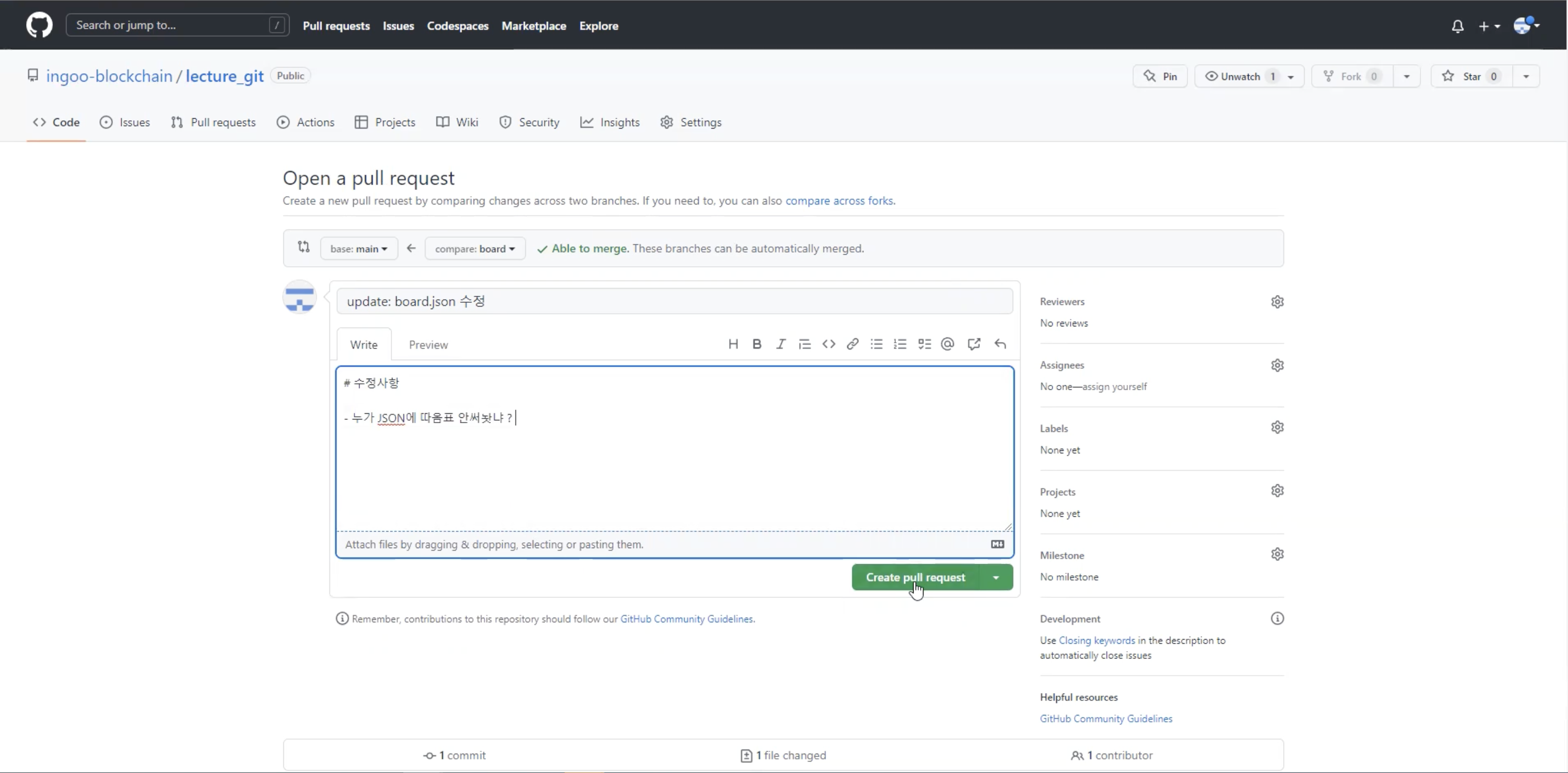Click the Heading formatting icon
Screen dimensions: 1568x773
pyautogui.click(x=733, y=344)
